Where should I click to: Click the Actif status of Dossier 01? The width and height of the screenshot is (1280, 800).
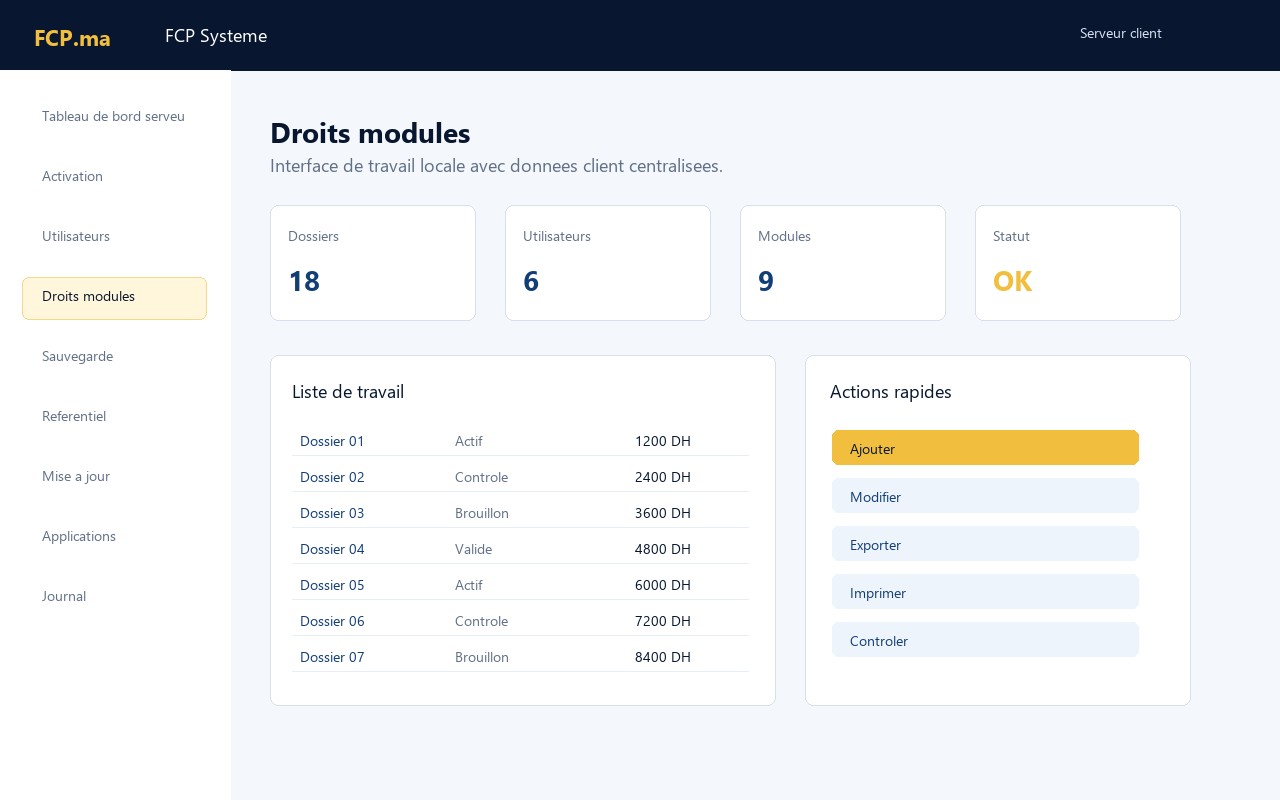point(469,441)
